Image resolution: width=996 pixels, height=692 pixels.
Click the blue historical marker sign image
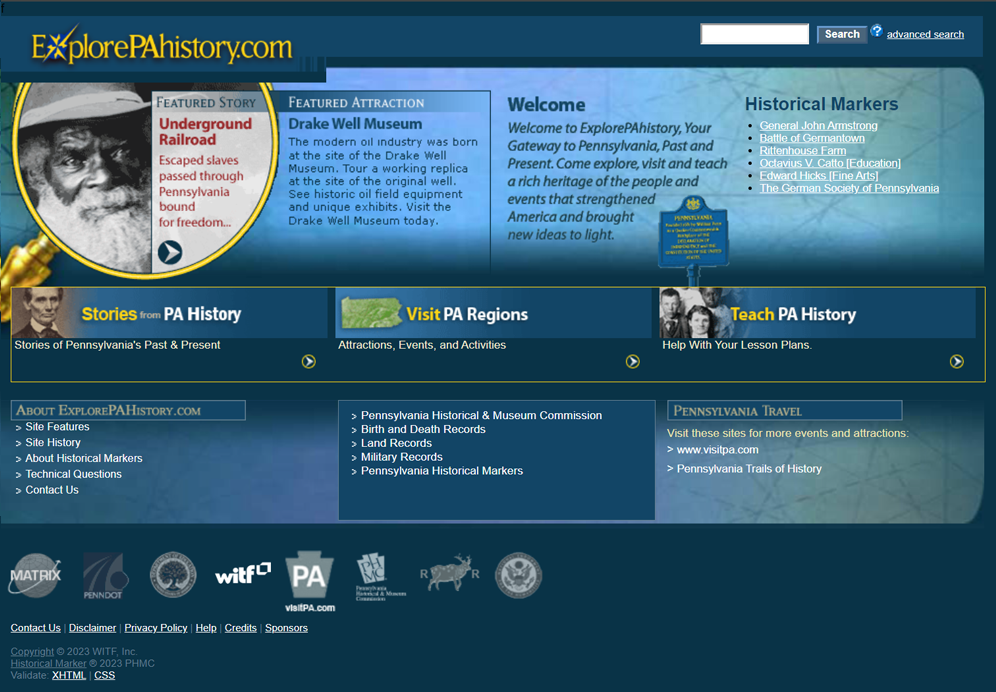coord(693,240)
